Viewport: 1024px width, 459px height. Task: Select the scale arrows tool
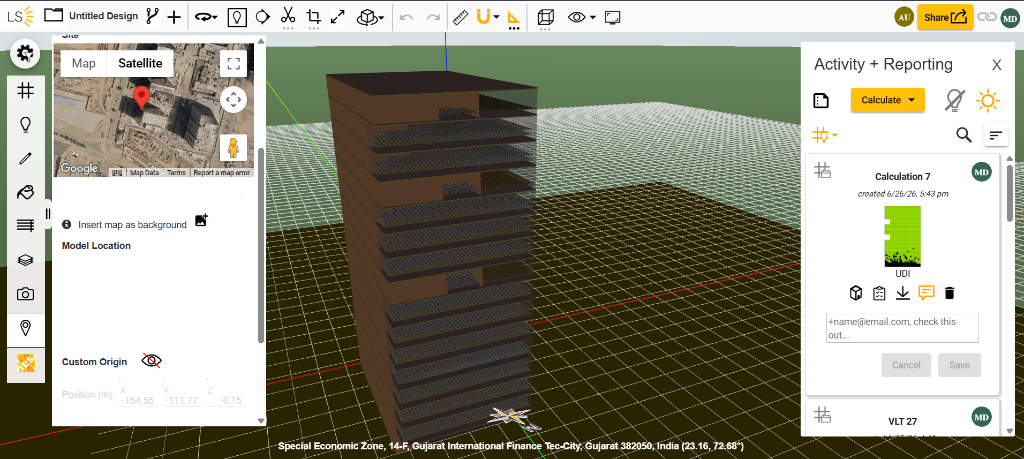(338, 17)
